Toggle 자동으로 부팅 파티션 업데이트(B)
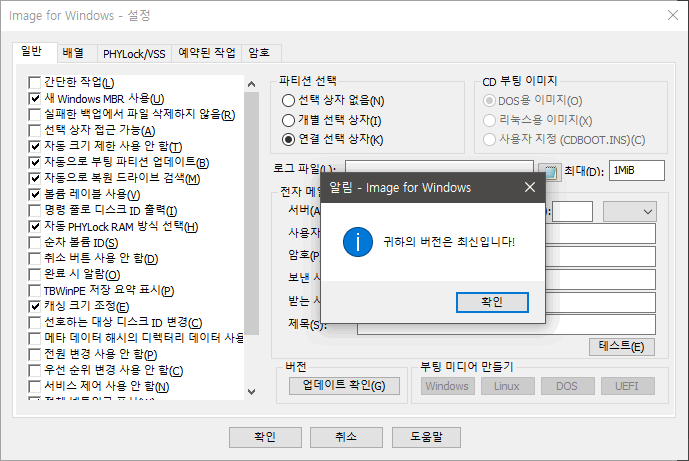The width and height of the screenshot is (689, 461). point(34,163)
